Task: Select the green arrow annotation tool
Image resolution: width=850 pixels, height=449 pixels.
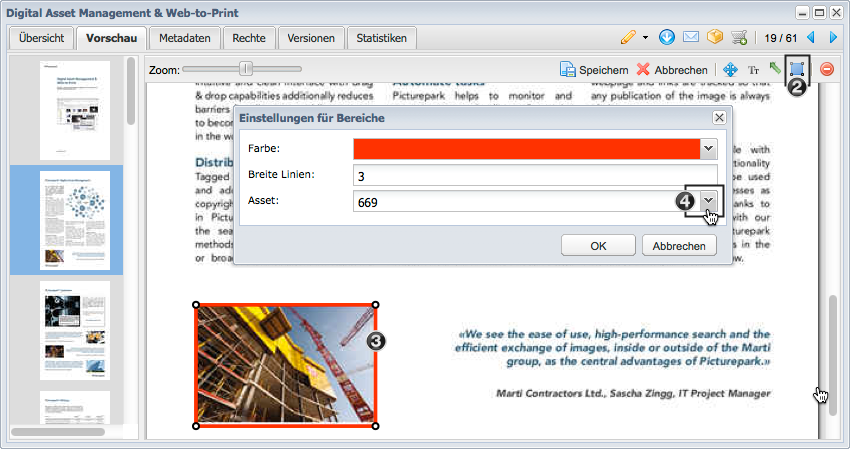Action: pyautogui.click(x=775, y=68)
